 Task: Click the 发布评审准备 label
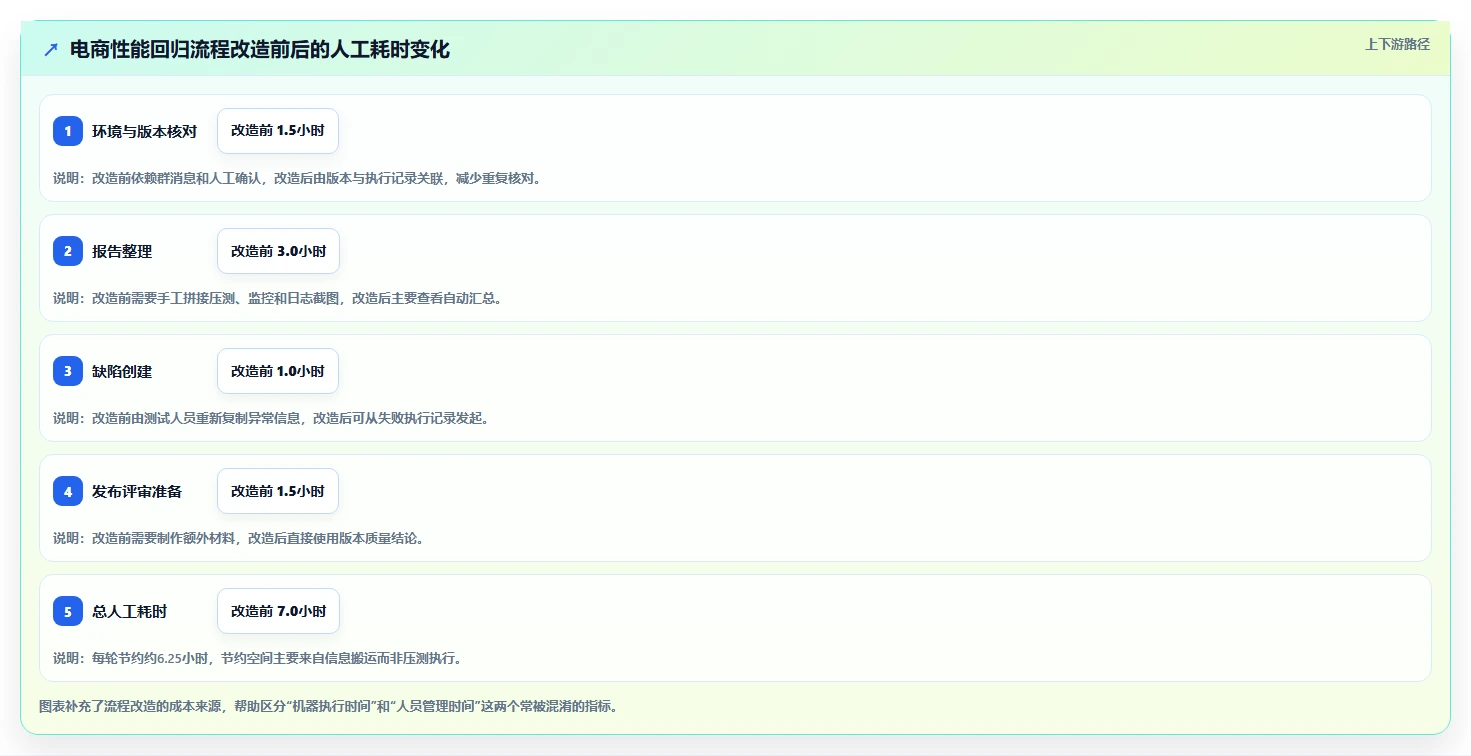[x=137, y=491]
